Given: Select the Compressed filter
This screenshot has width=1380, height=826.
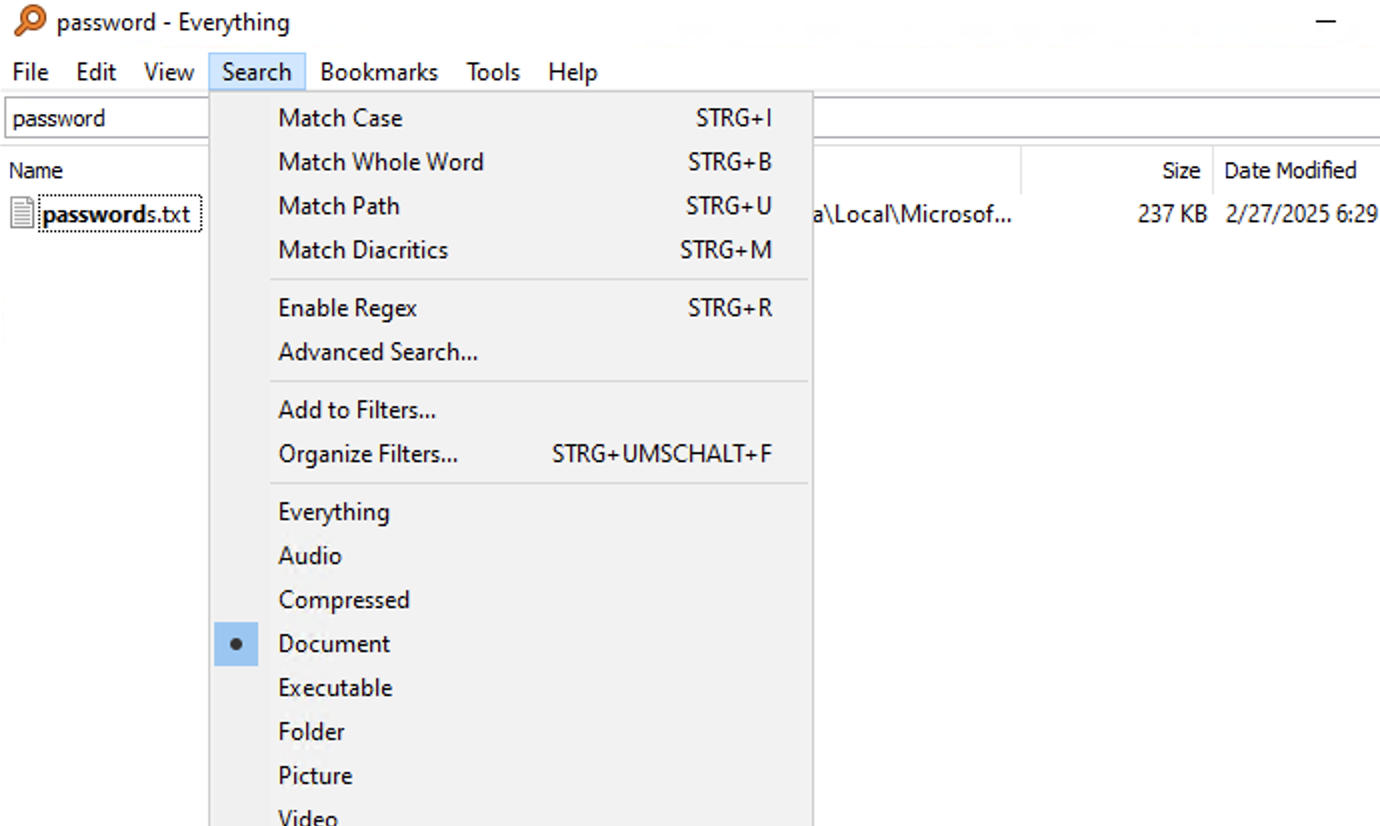Looking at the screenshot, I should [511, 600].
